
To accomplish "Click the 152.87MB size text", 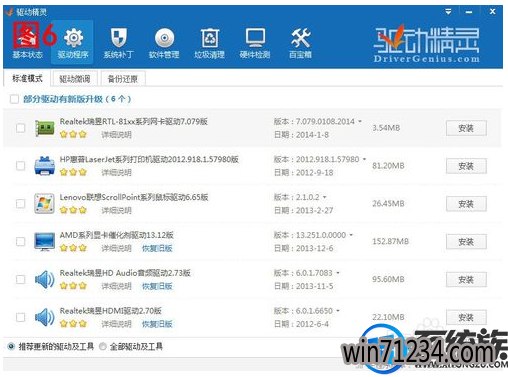I will tap(390, 241).
